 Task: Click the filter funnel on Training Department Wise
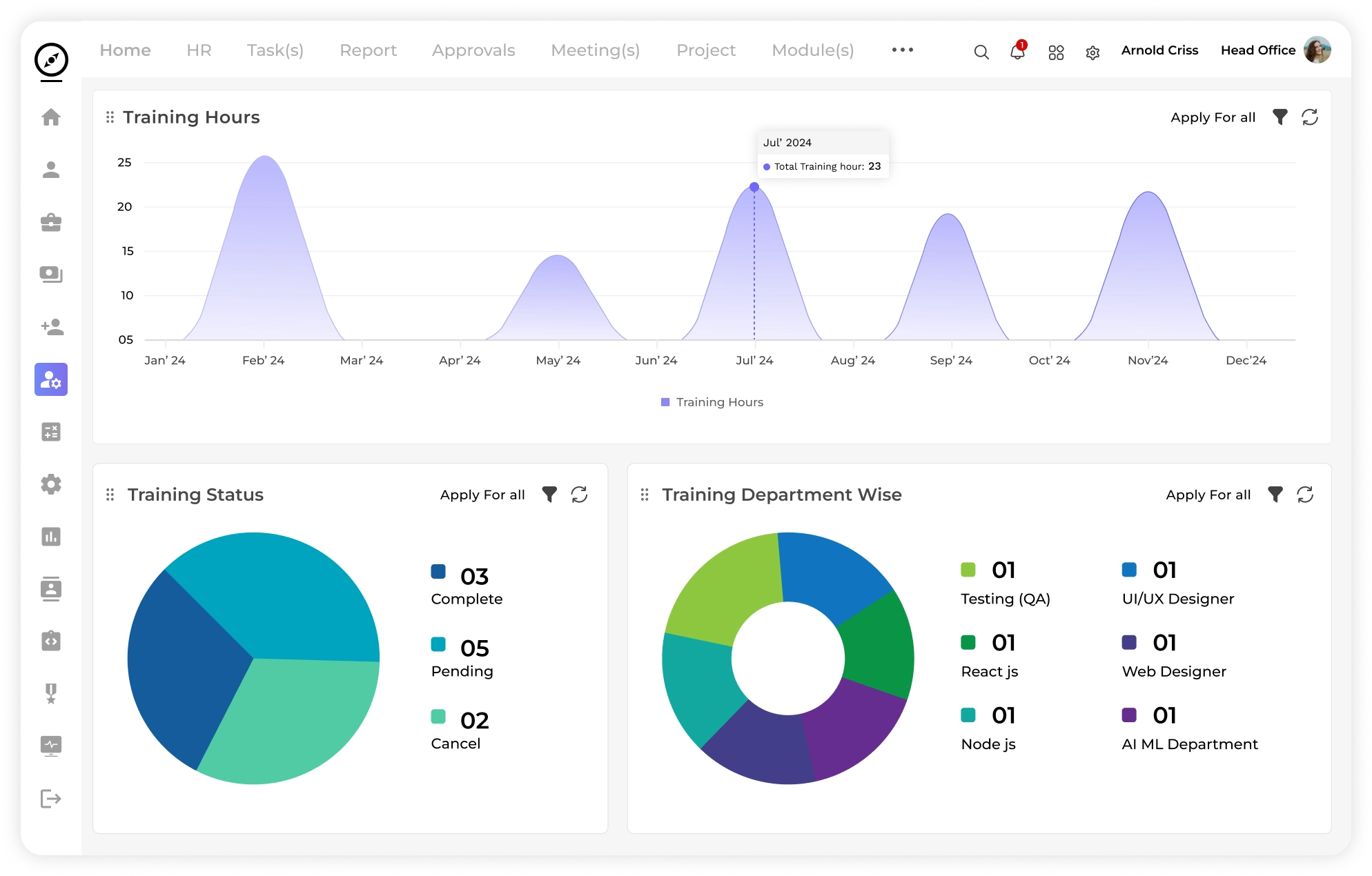pyautogui.click(x=1275, y=495)
